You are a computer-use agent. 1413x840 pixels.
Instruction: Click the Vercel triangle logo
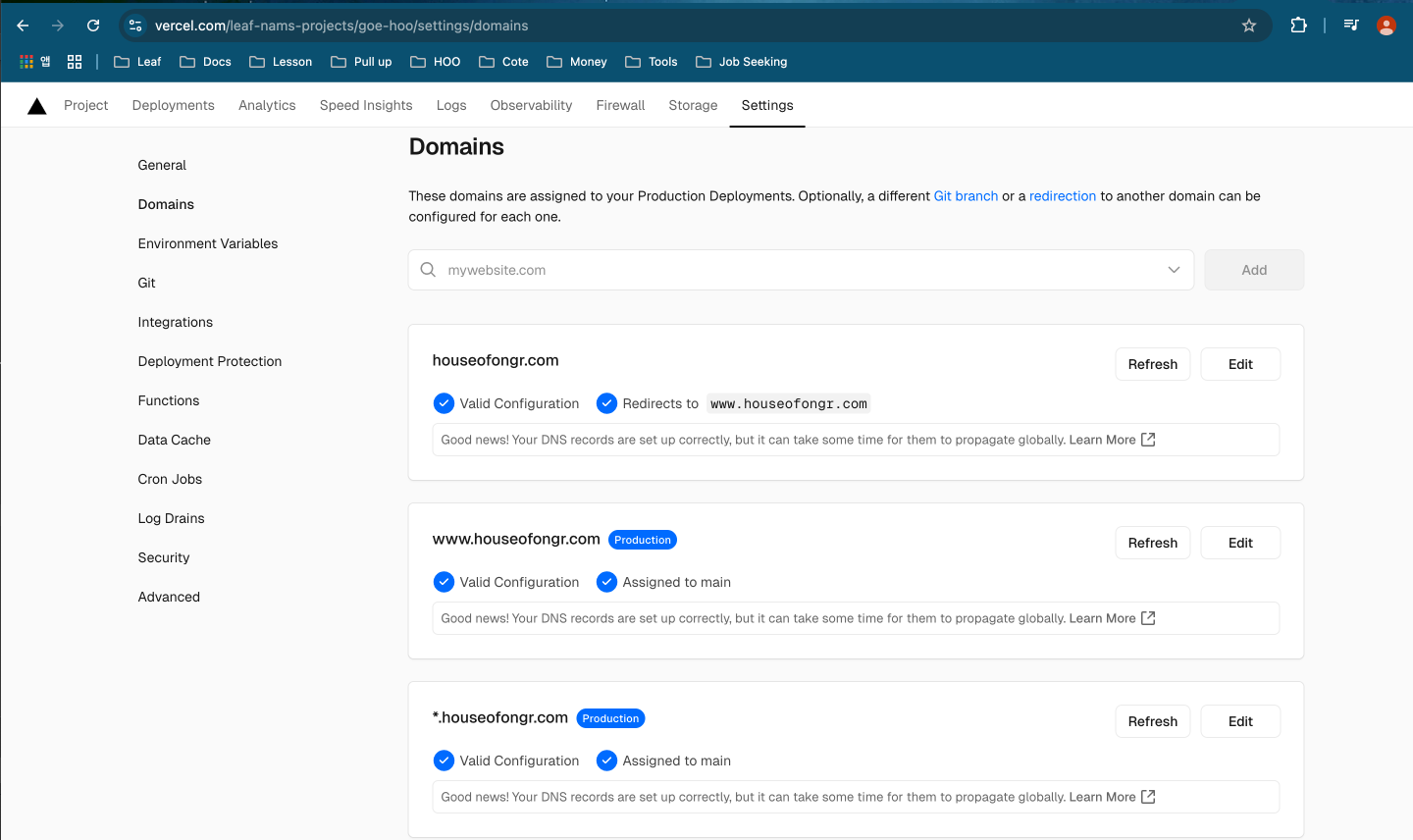37,106
